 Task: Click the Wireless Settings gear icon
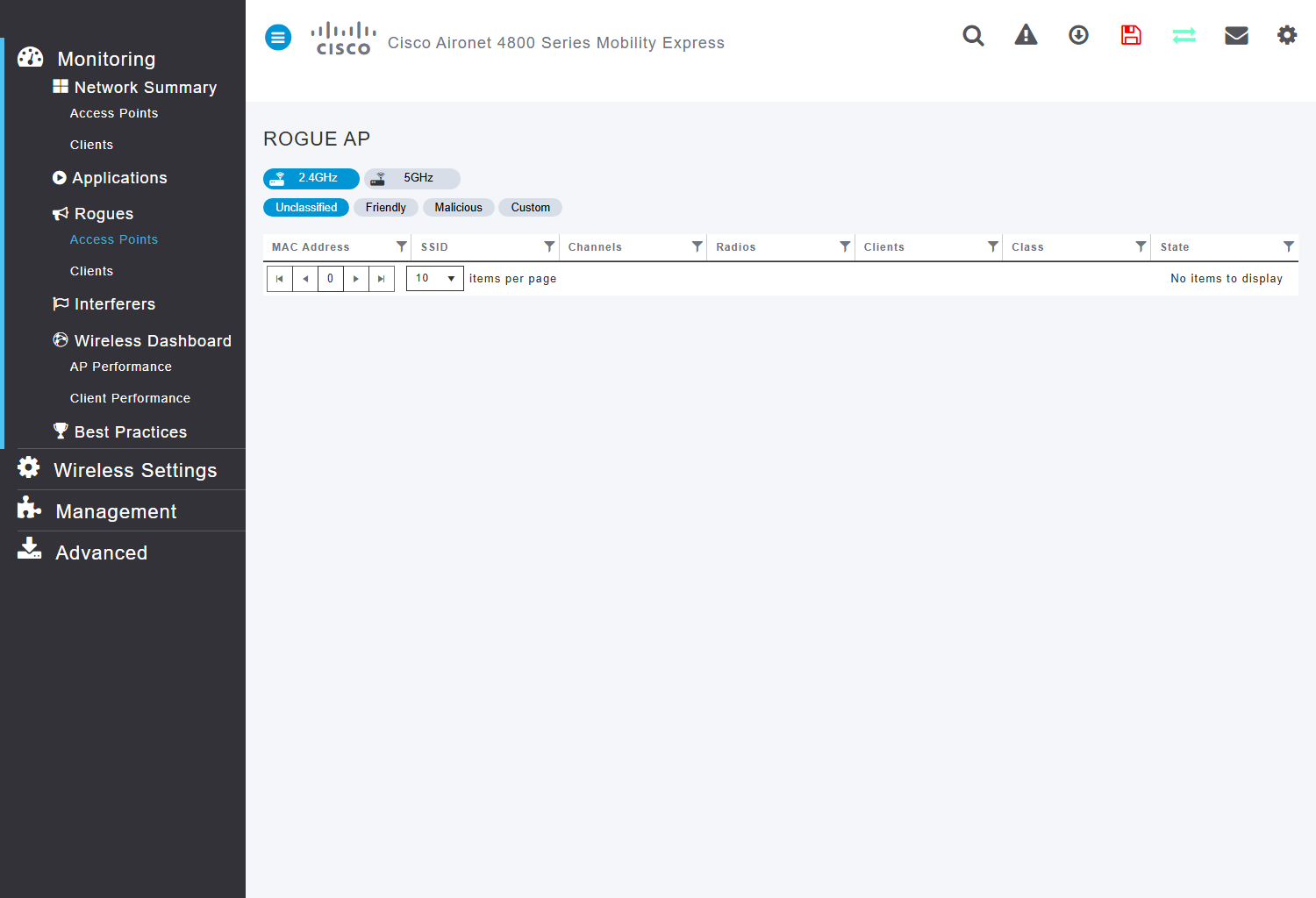tap(29, 467)
